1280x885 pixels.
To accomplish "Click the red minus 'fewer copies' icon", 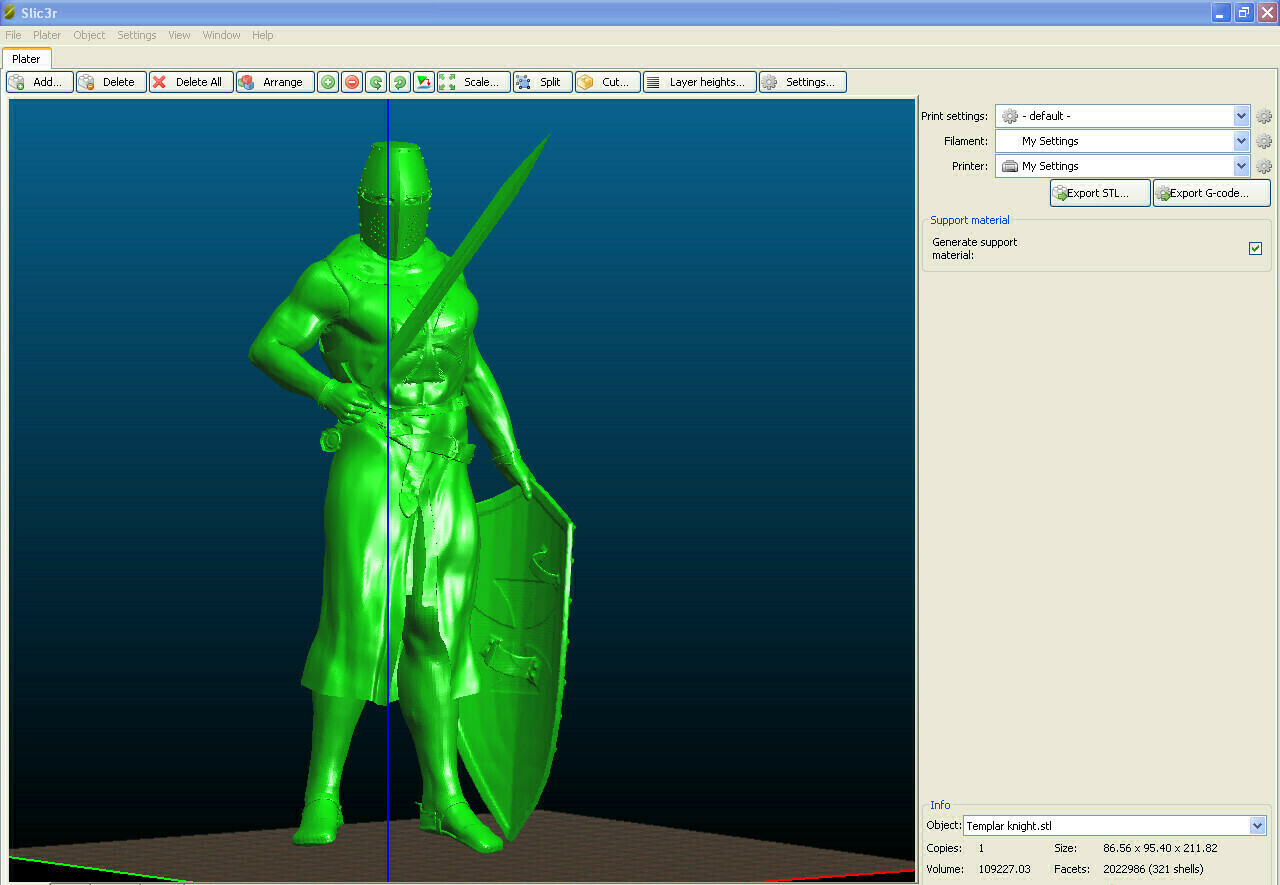I will (x=352, y=82).
